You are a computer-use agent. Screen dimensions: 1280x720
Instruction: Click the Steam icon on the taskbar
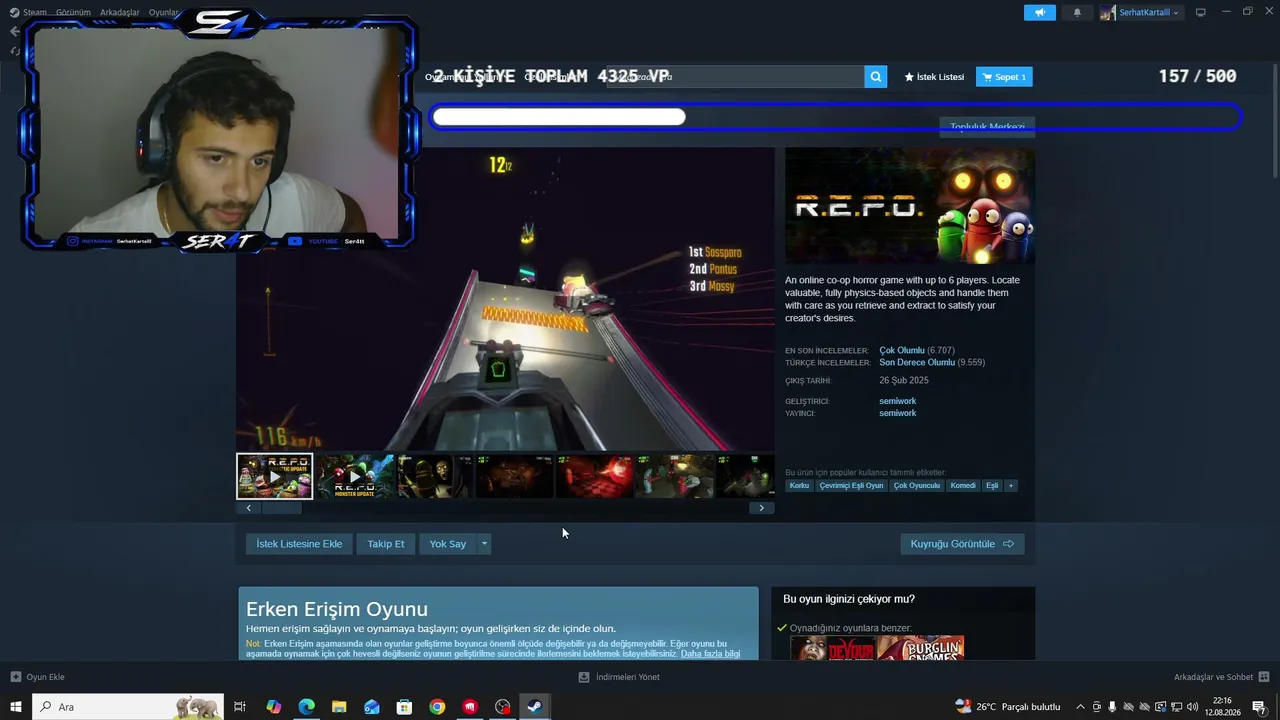(x=535, y=707)
